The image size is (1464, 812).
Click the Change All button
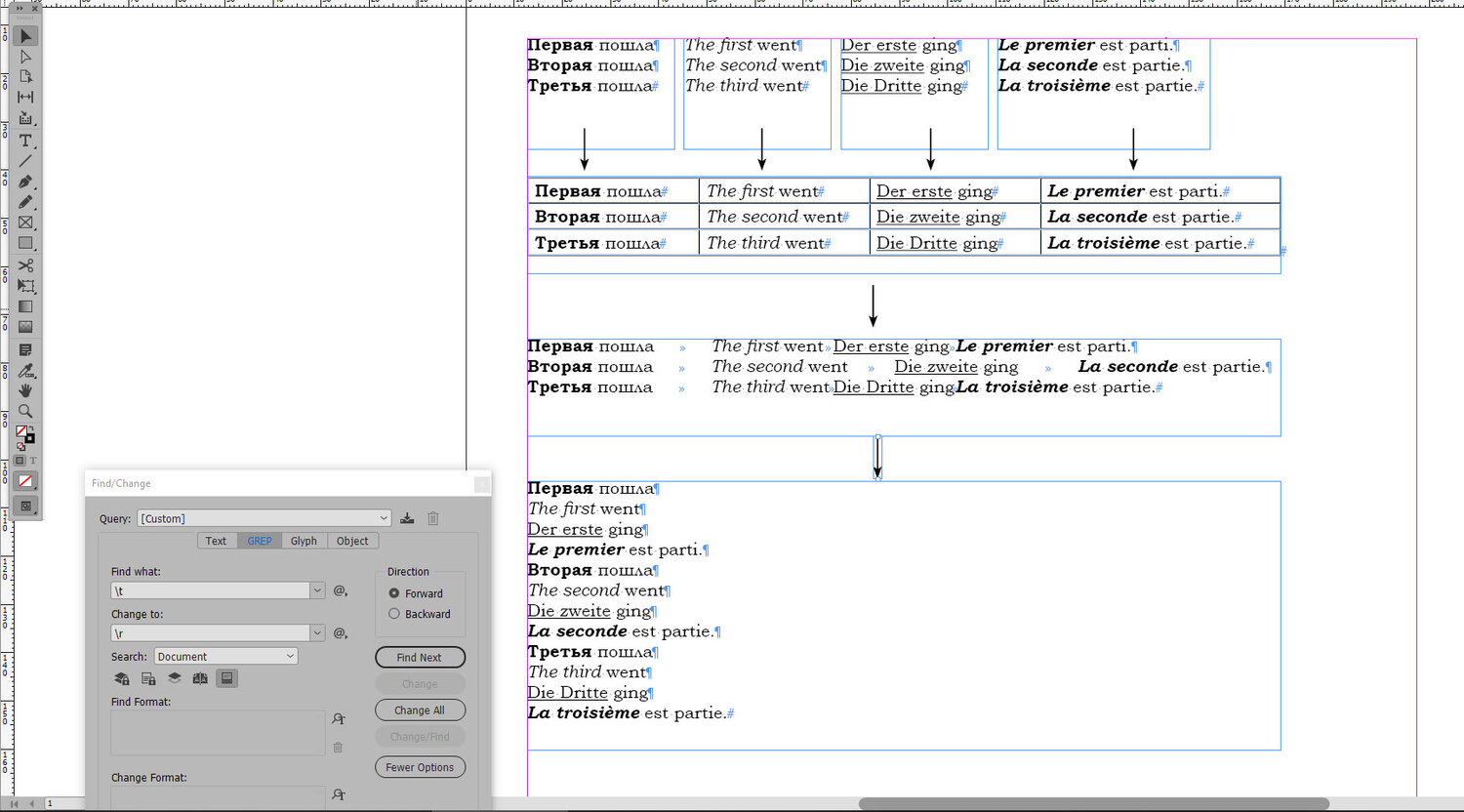(x=420, y=710)
